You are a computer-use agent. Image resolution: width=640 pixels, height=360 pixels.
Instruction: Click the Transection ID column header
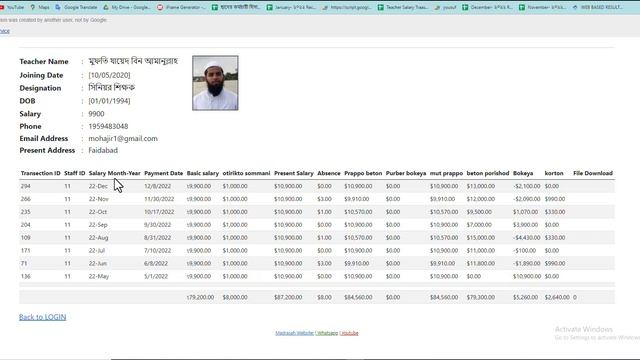pos(40,173)
